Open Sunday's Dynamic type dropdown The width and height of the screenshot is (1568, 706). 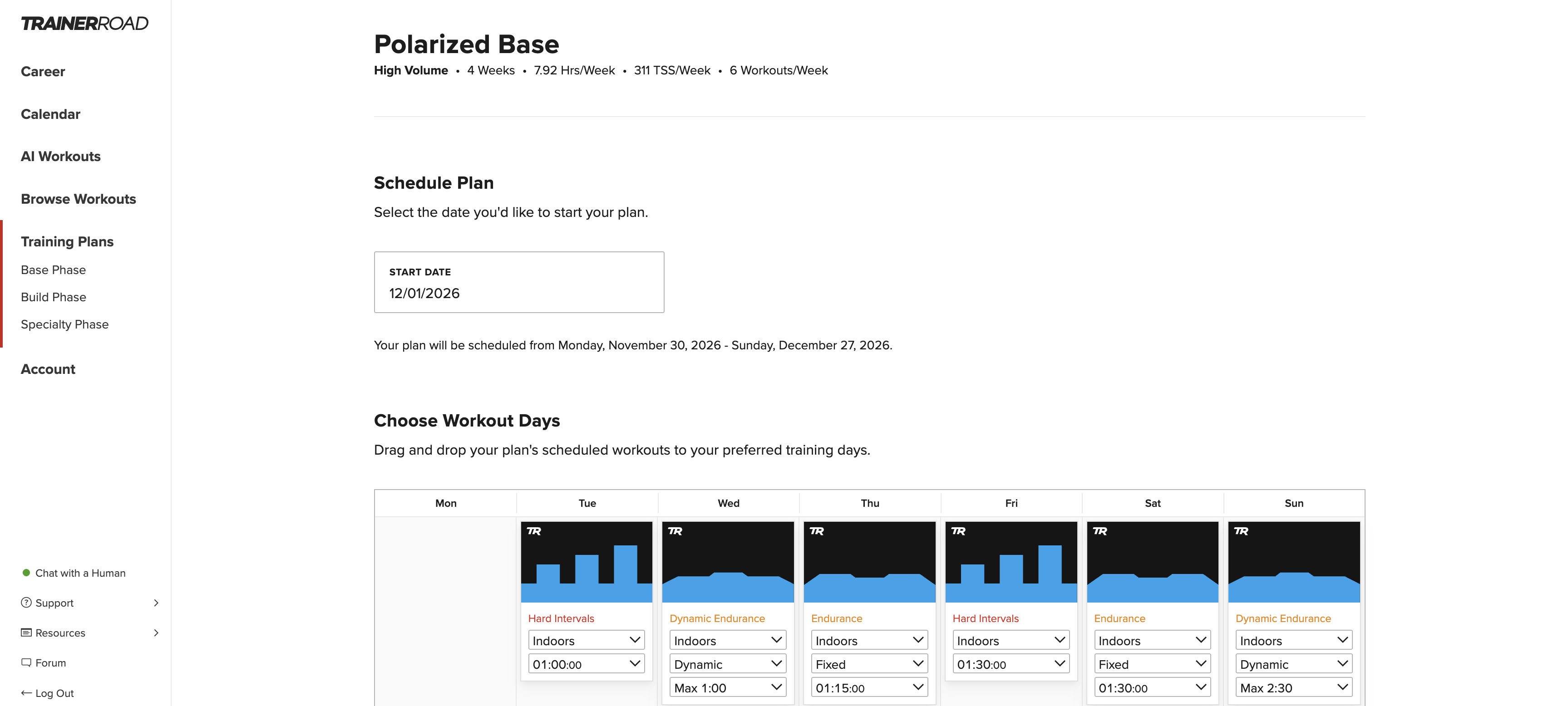click(x=1294, y=664)
